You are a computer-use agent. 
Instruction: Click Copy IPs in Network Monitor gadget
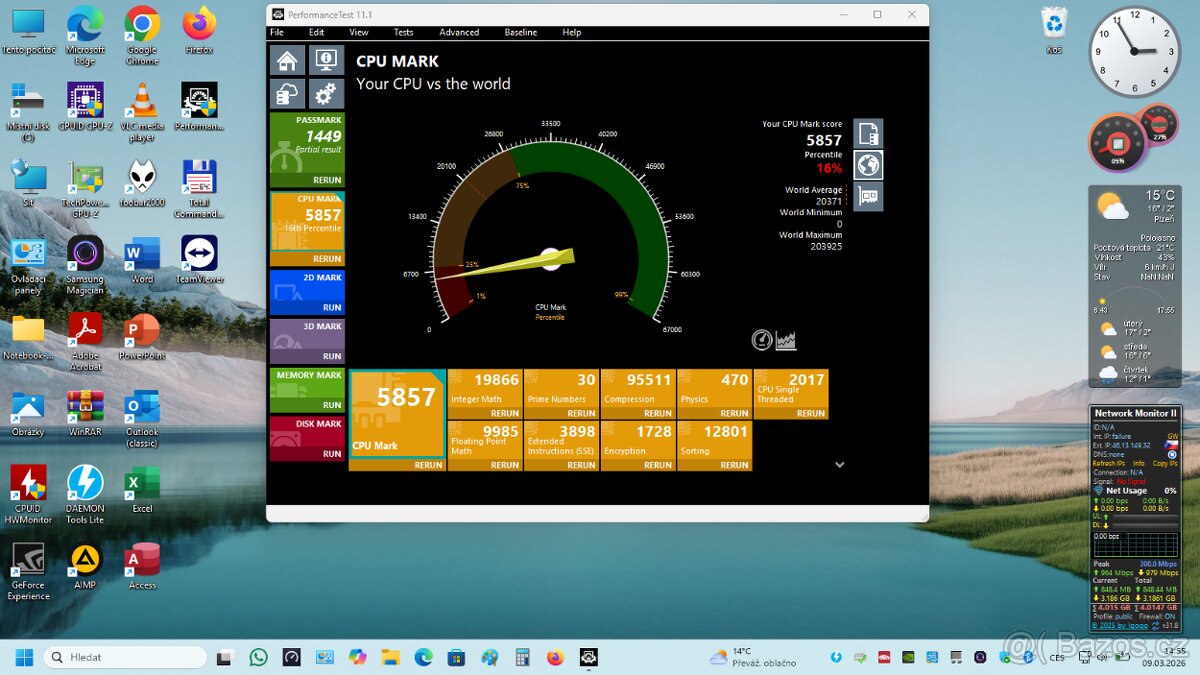pyautogui.click(x=1166, y=464)
